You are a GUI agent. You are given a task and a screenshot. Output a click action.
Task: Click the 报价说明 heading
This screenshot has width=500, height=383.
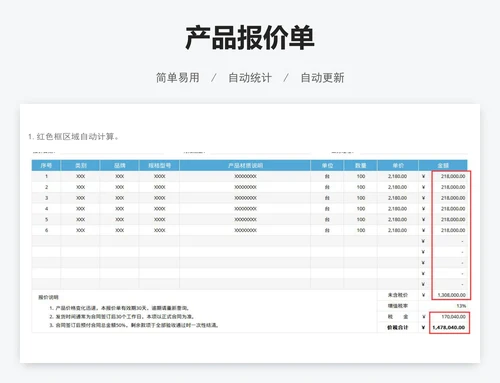48,297
